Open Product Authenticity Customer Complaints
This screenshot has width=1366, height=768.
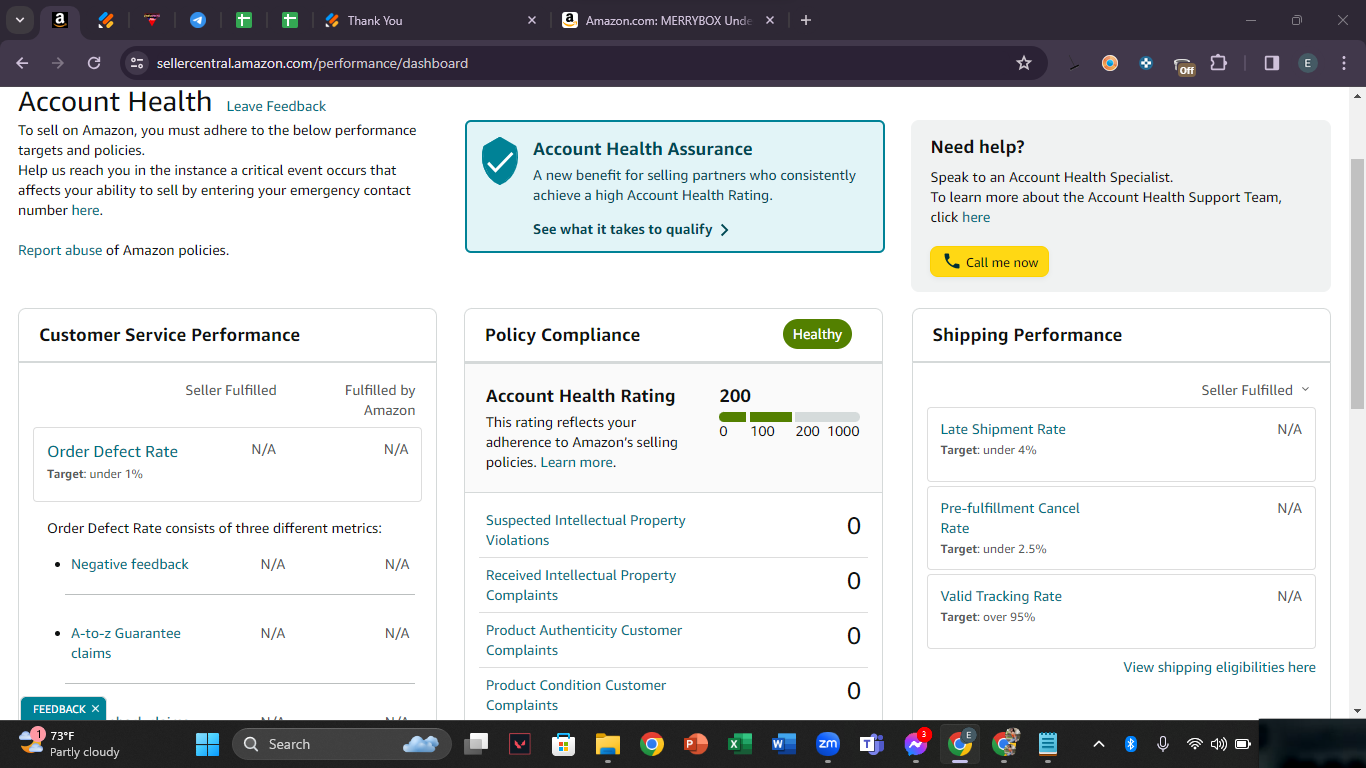tap(584, 640)
